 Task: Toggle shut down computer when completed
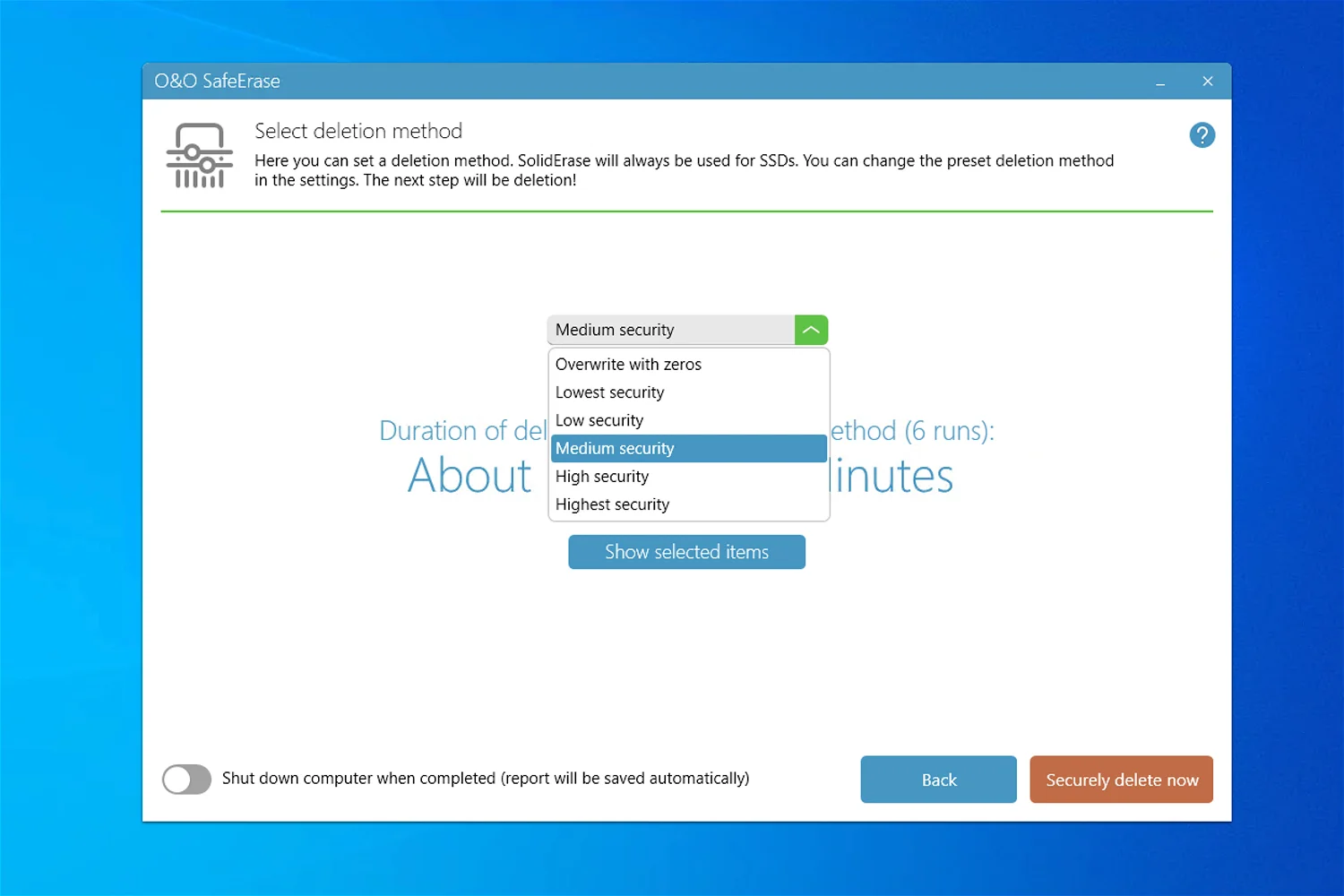[186, 780]
